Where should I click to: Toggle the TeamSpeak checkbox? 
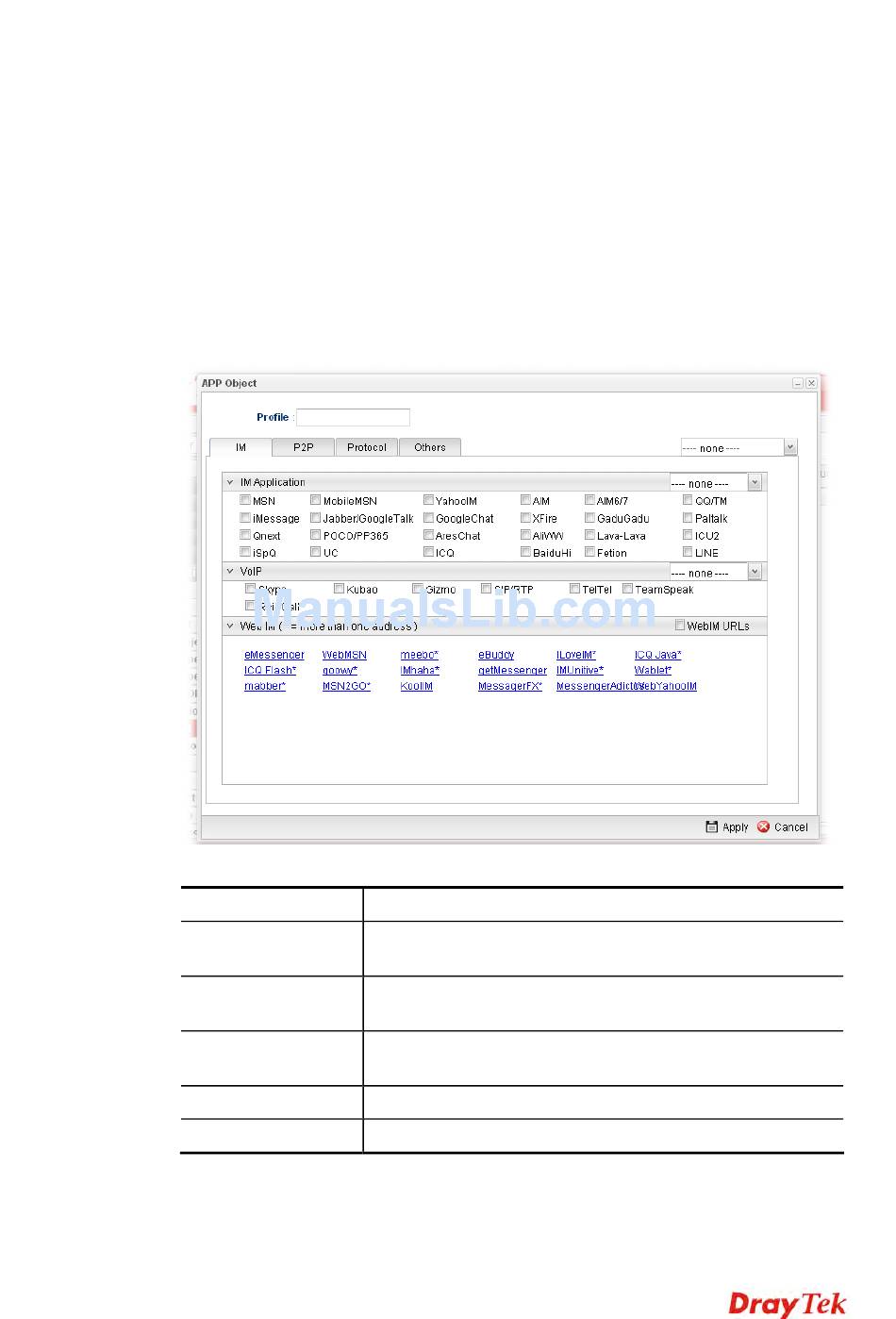627,589
